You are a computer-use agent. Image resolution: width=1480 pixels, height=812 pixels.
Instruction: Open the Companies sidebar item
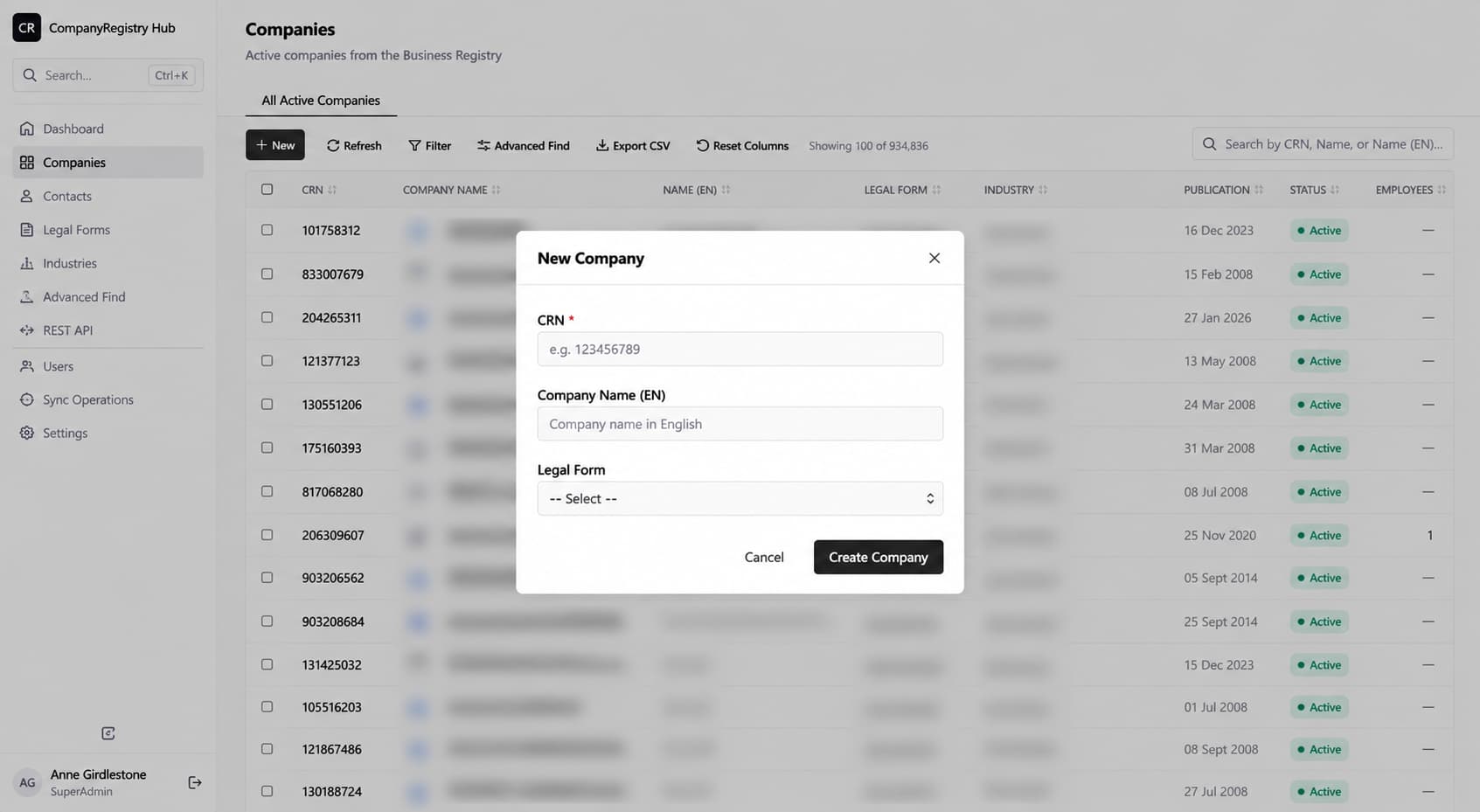tap(108, 163)
